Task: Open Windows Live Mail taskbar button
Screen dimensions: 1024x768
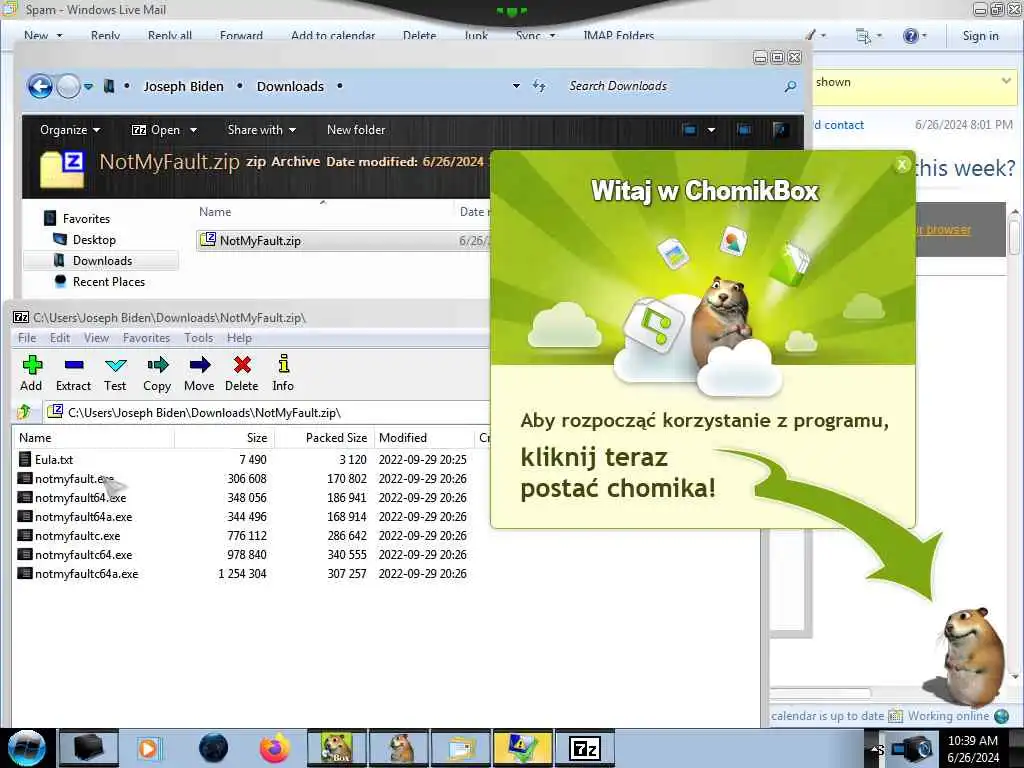Action: (460, 748)
